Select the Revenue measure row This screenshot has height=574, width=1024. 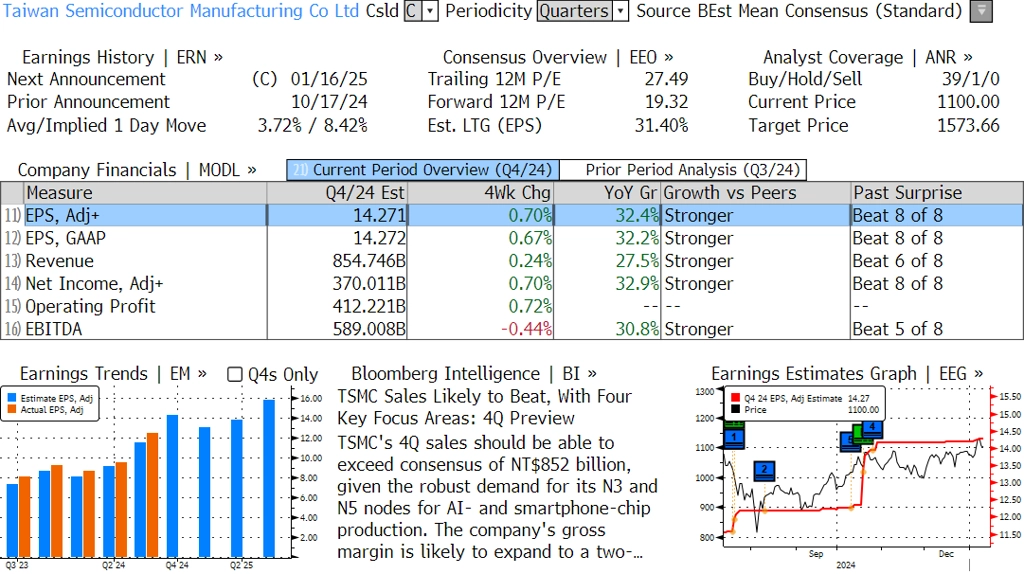tap(512, 261)
